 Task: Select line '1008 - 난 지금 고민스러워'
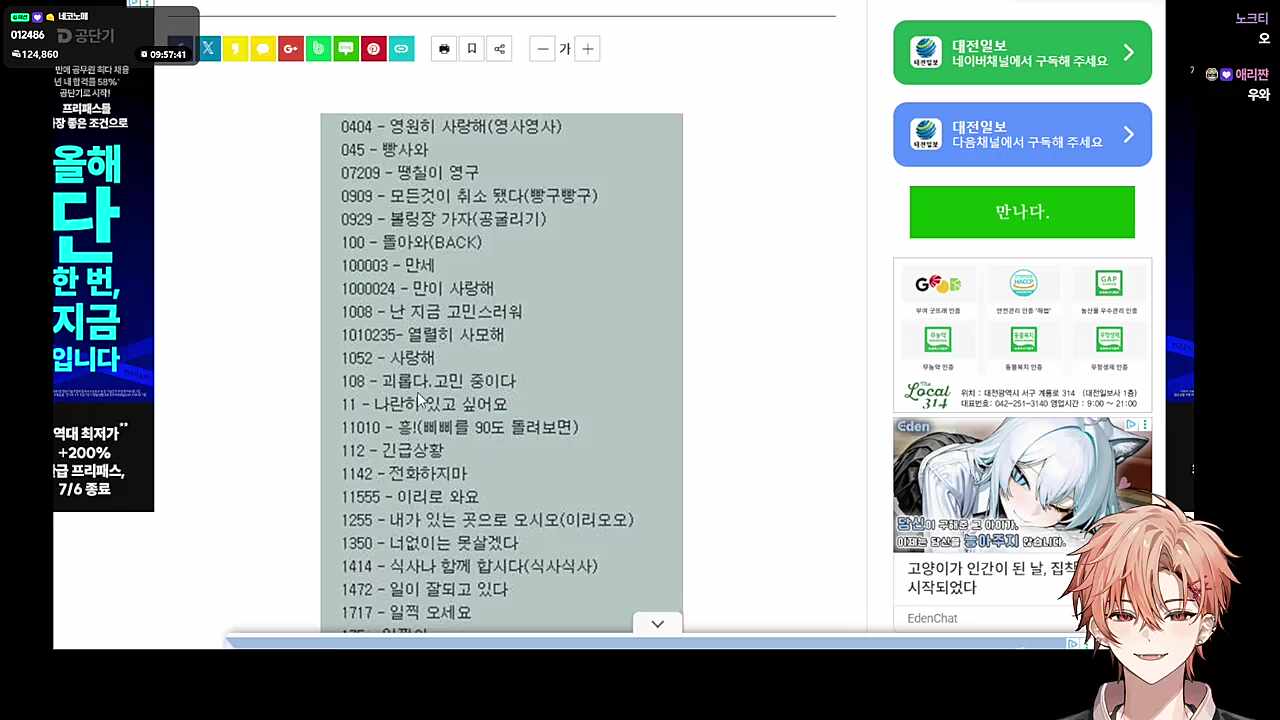(x=431, y=312)
